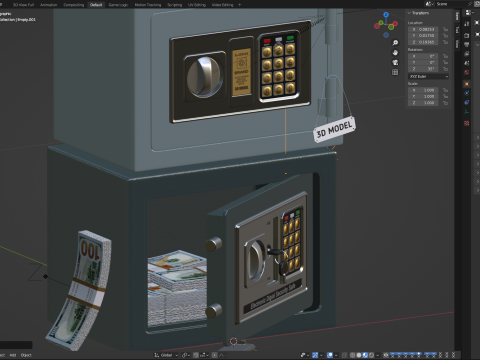Screen dimensions: 480x360
Task: Open the shading options dropdown arrow
Action: [x=377, y=355]
